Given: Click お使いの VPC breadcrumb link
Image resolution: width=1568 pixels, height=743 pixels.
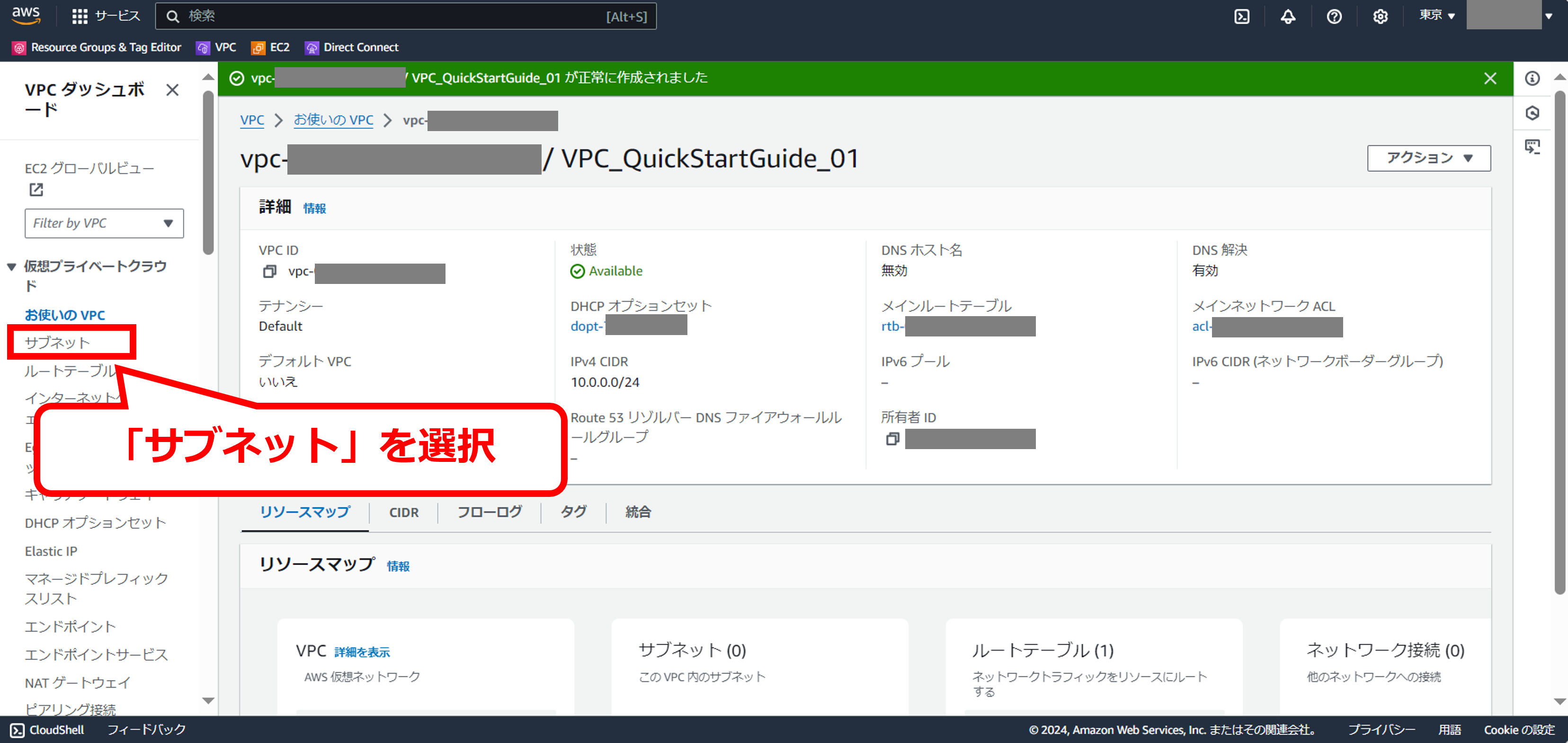Looking at the screenshot, I should [334, 120].
